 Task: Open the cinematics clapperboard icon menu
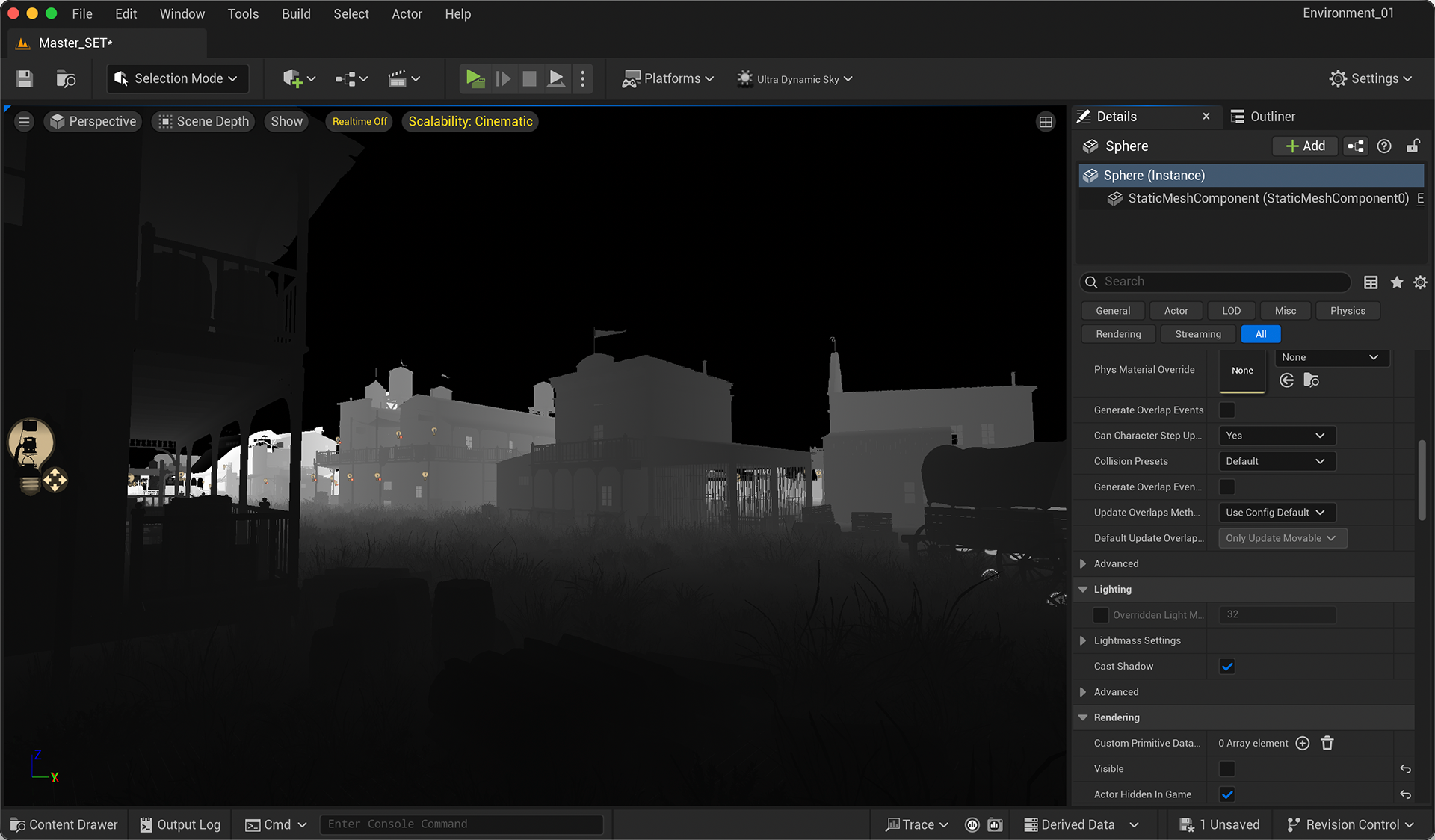(404, 78)
